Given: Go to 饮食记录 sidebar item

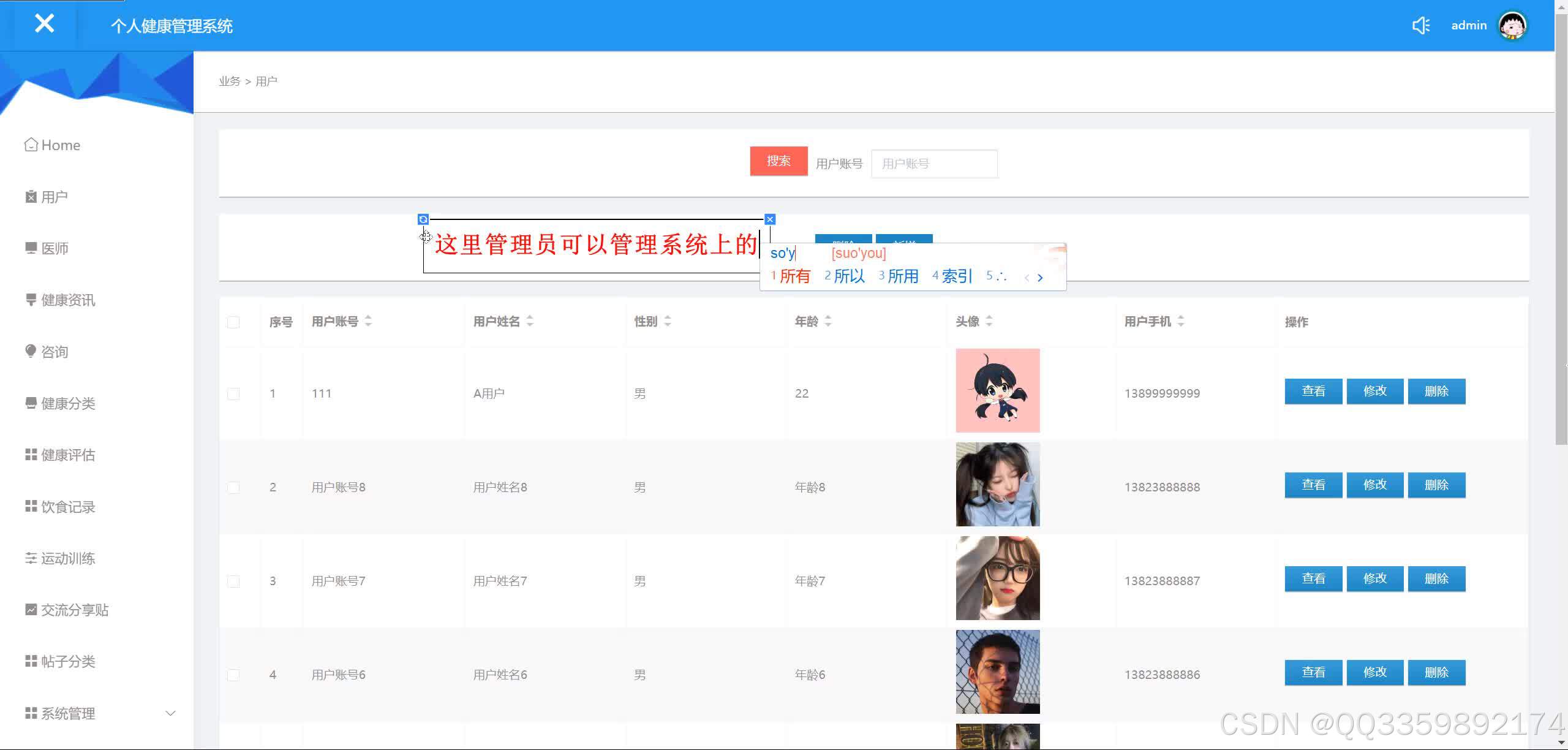Looking at the screenshot, I should [67, 507].
